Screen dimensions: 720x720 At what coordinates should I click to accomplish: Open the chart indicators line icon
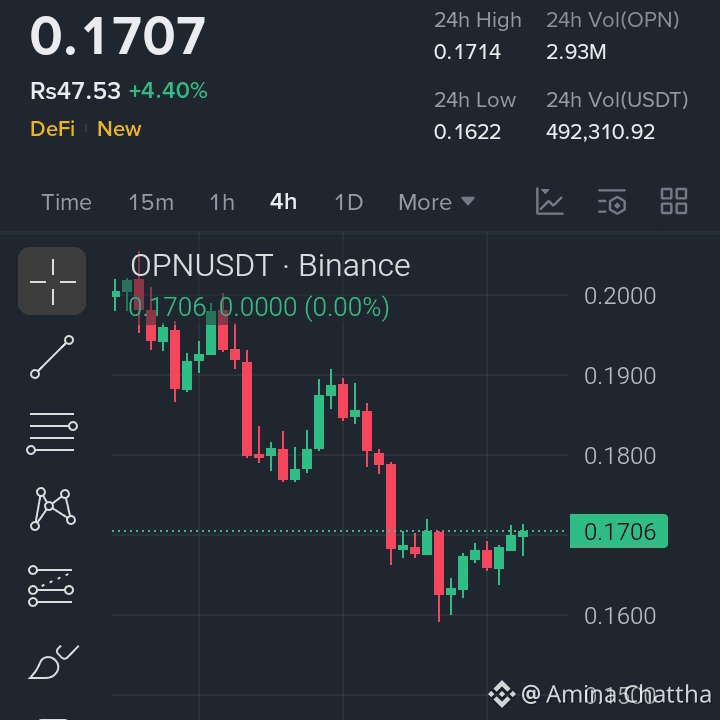tap(550, 202)
